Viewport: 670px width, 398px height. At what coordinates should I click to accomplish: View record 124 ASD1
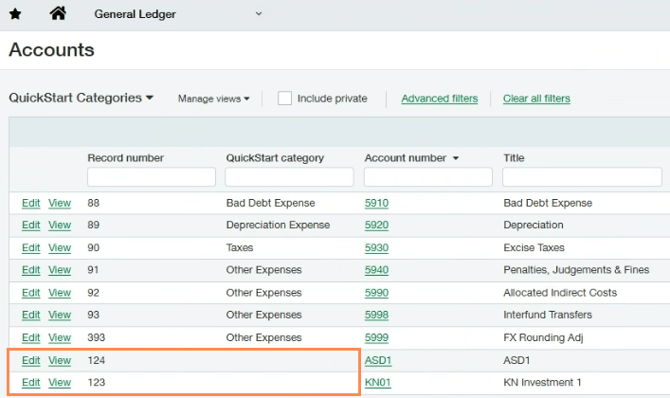(59, 361)
